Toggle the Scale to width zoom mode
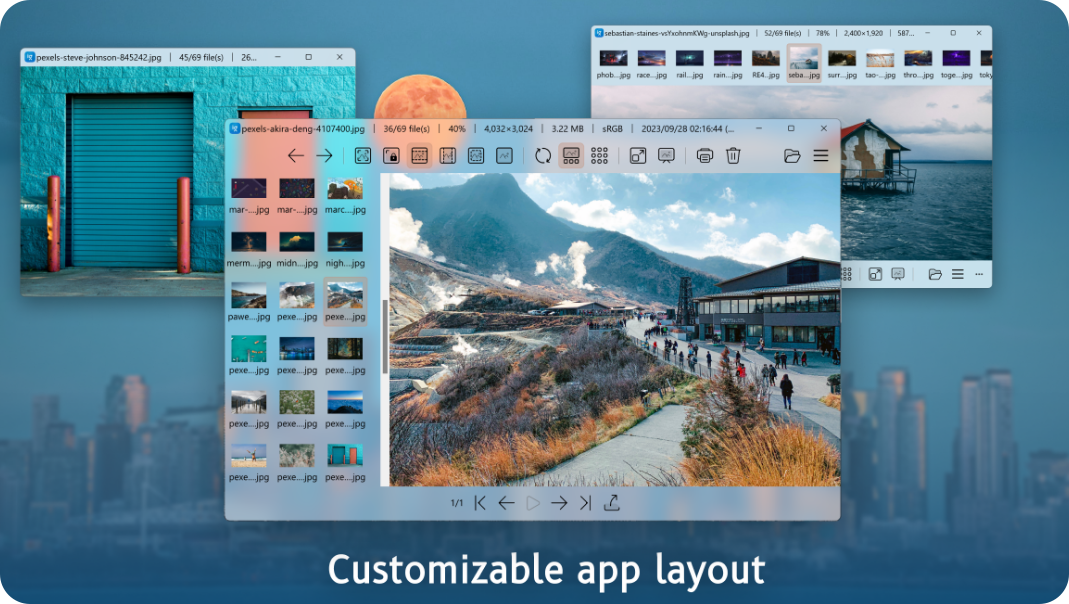This screenshot has width=1069, height=604. 419,155
